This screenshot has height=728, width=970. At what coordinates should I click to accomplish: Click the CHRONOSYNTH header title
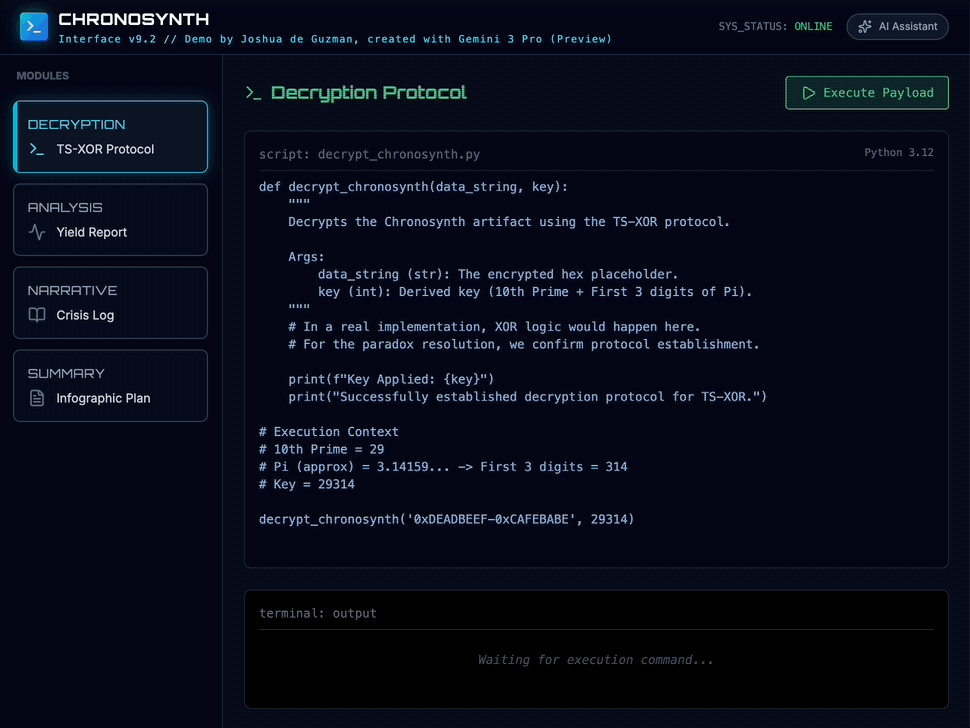pyautogui.click(x=134, y=19)
